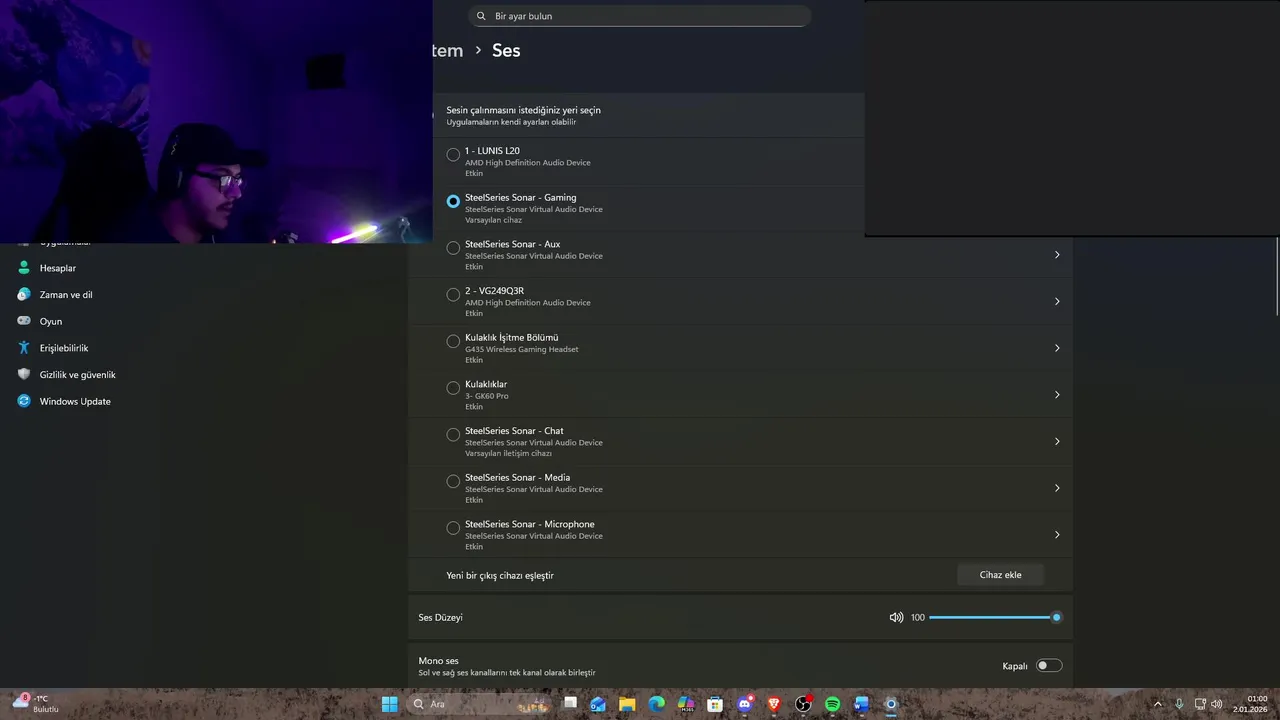Open Windows Update section
The height and width of the screenshot is (720, 1280).
[x=75, y=401]
